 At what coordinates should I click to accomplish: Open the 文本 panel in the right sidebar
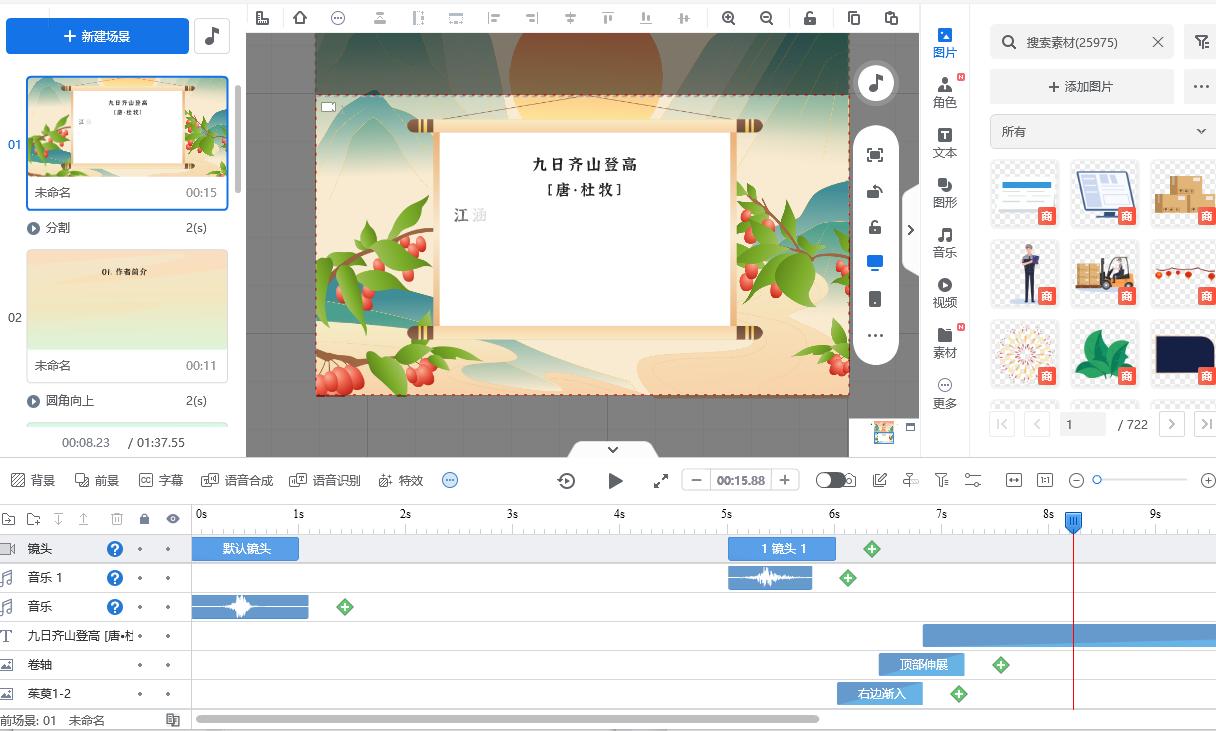point(945,143)
